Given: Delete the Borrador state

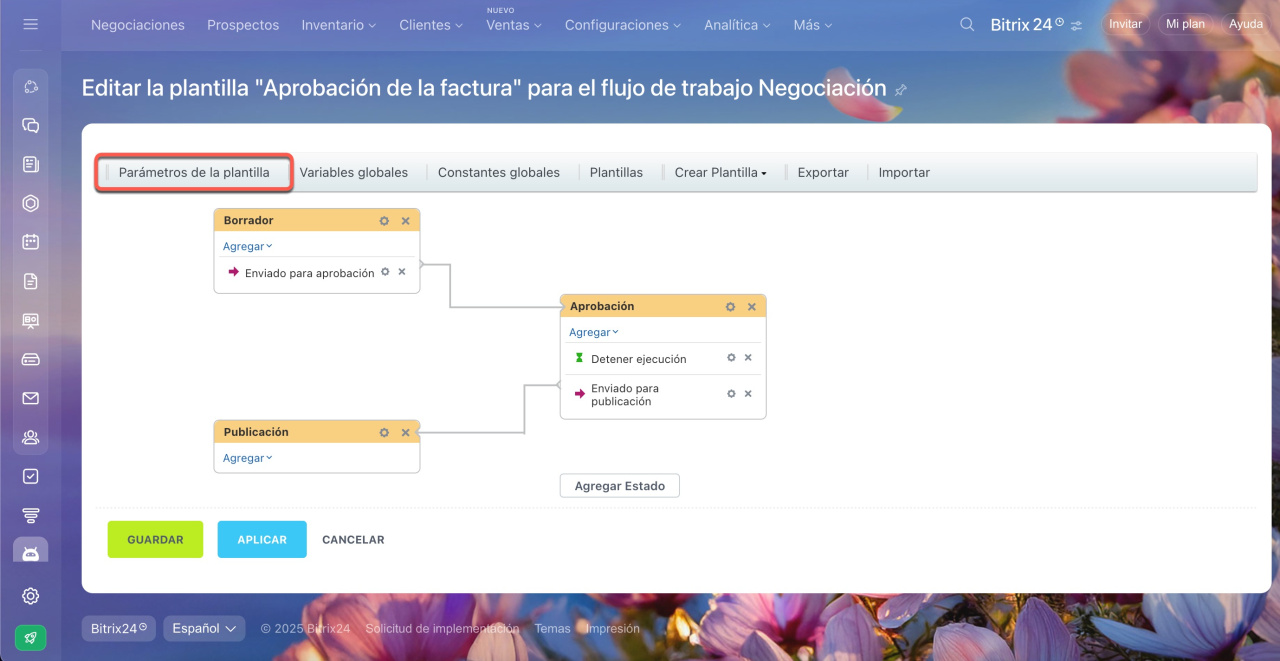Looking at the screenshot, I should 406,221.
